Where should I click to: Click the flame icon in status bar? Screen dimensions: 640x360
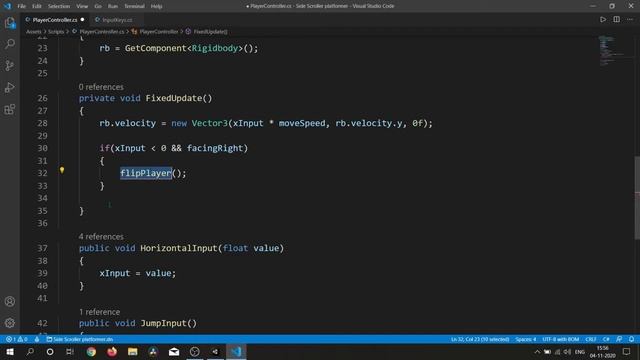[x=37, y=339]
